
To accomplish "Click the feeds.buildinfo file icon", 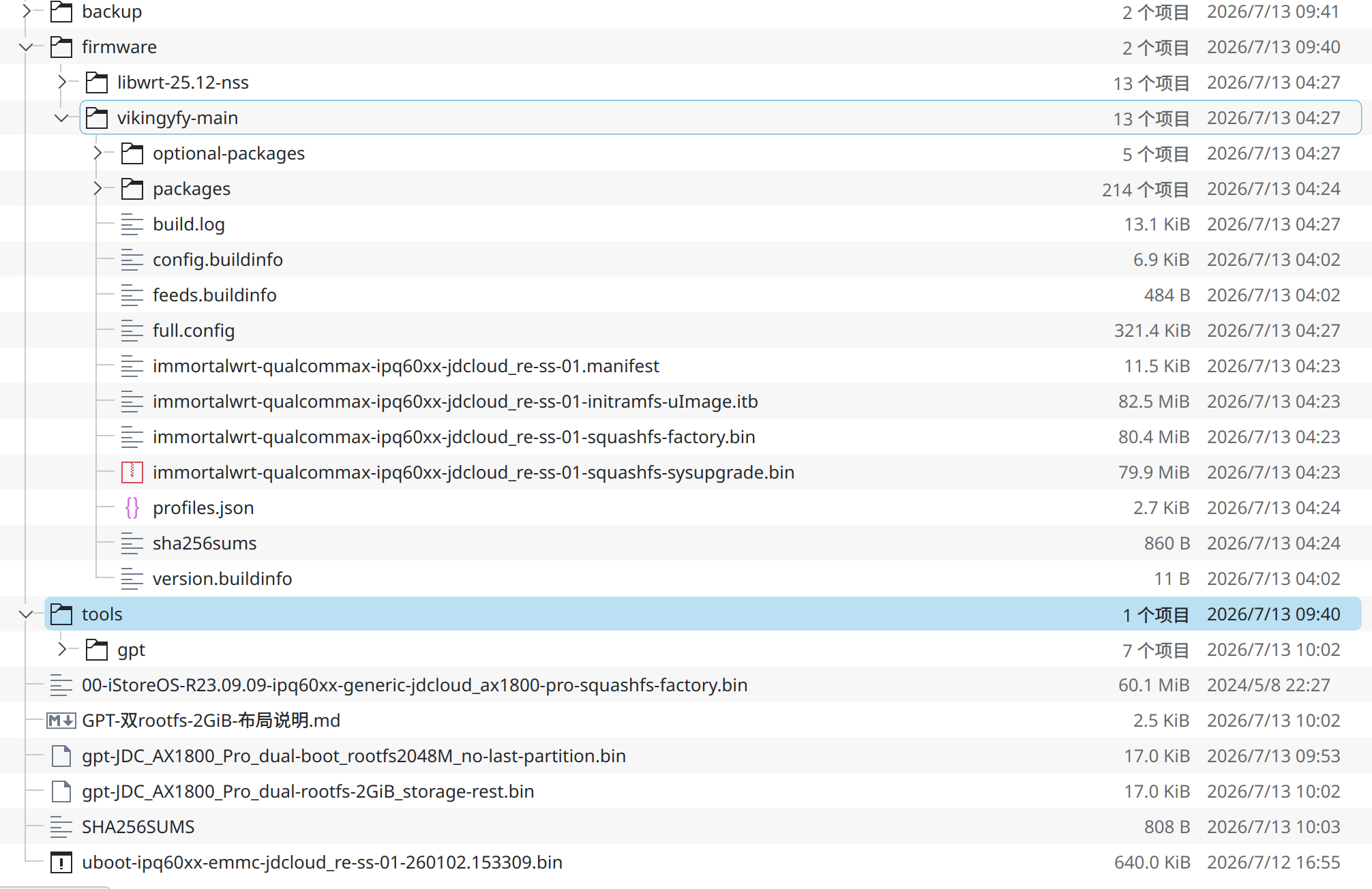I will point(132,295).
